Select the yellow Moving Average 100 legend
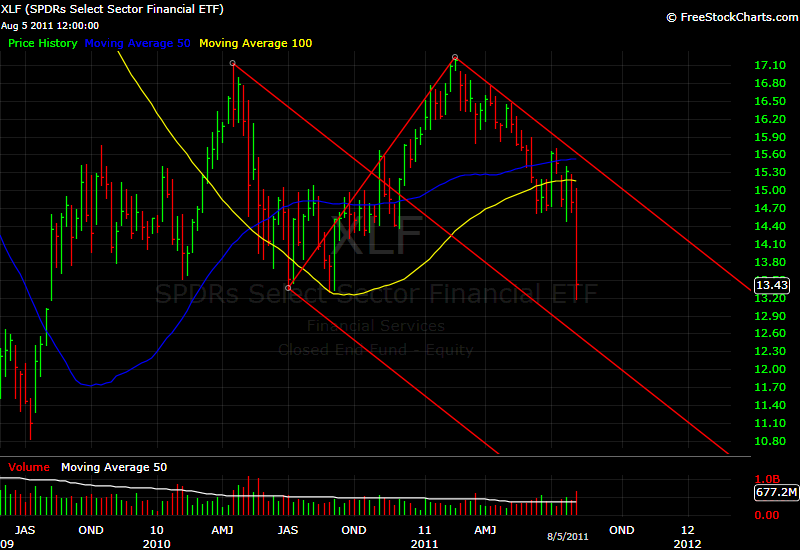This screenshot has width=800, height=550. pos(256,43)
